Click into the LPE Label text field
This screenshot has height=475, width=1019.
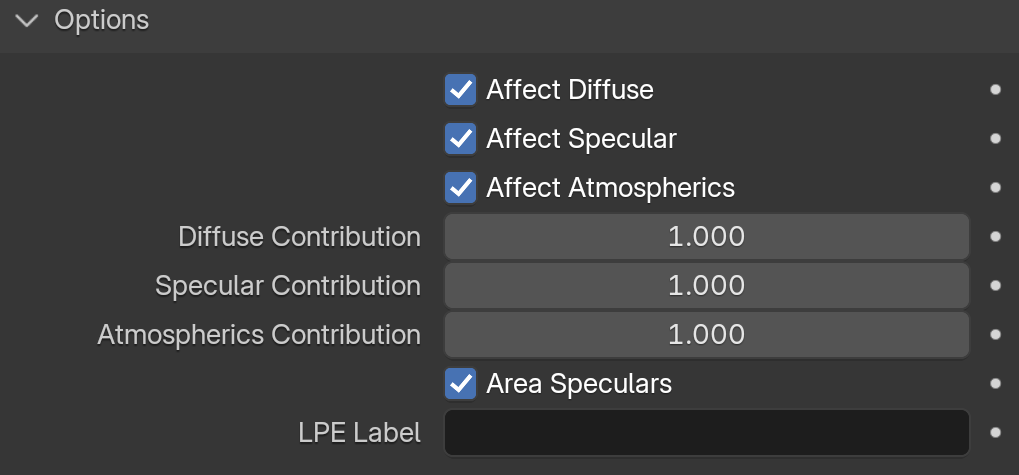pos(706,433)
